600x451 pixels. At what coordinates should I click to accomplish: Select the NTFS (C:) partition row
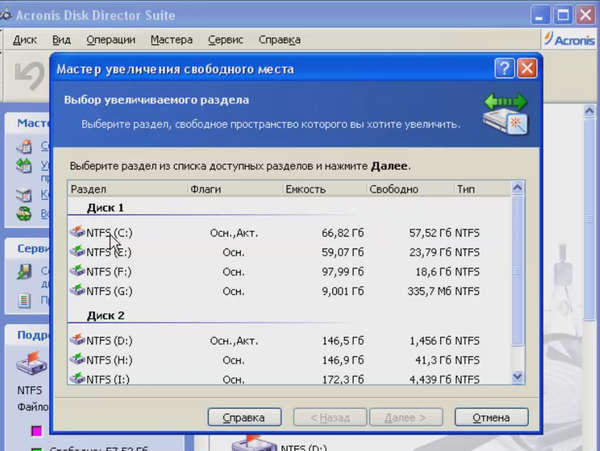click(289, 233)
